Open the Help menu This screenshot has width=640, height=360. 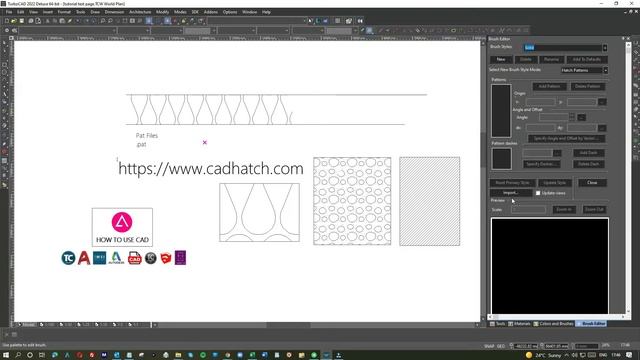pos(267,12)
